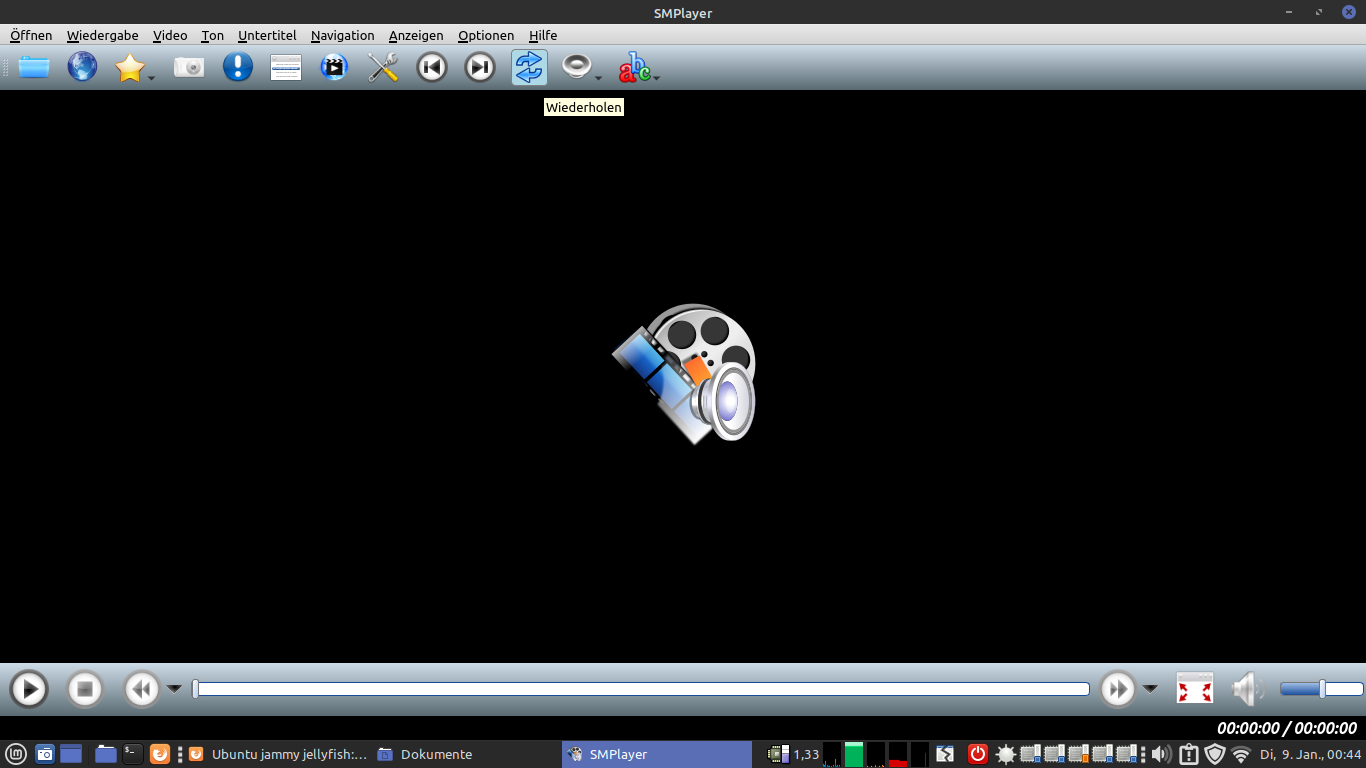Click the TV film-strip icon in toolbar

pyautogui.click(x=334, y=67)
